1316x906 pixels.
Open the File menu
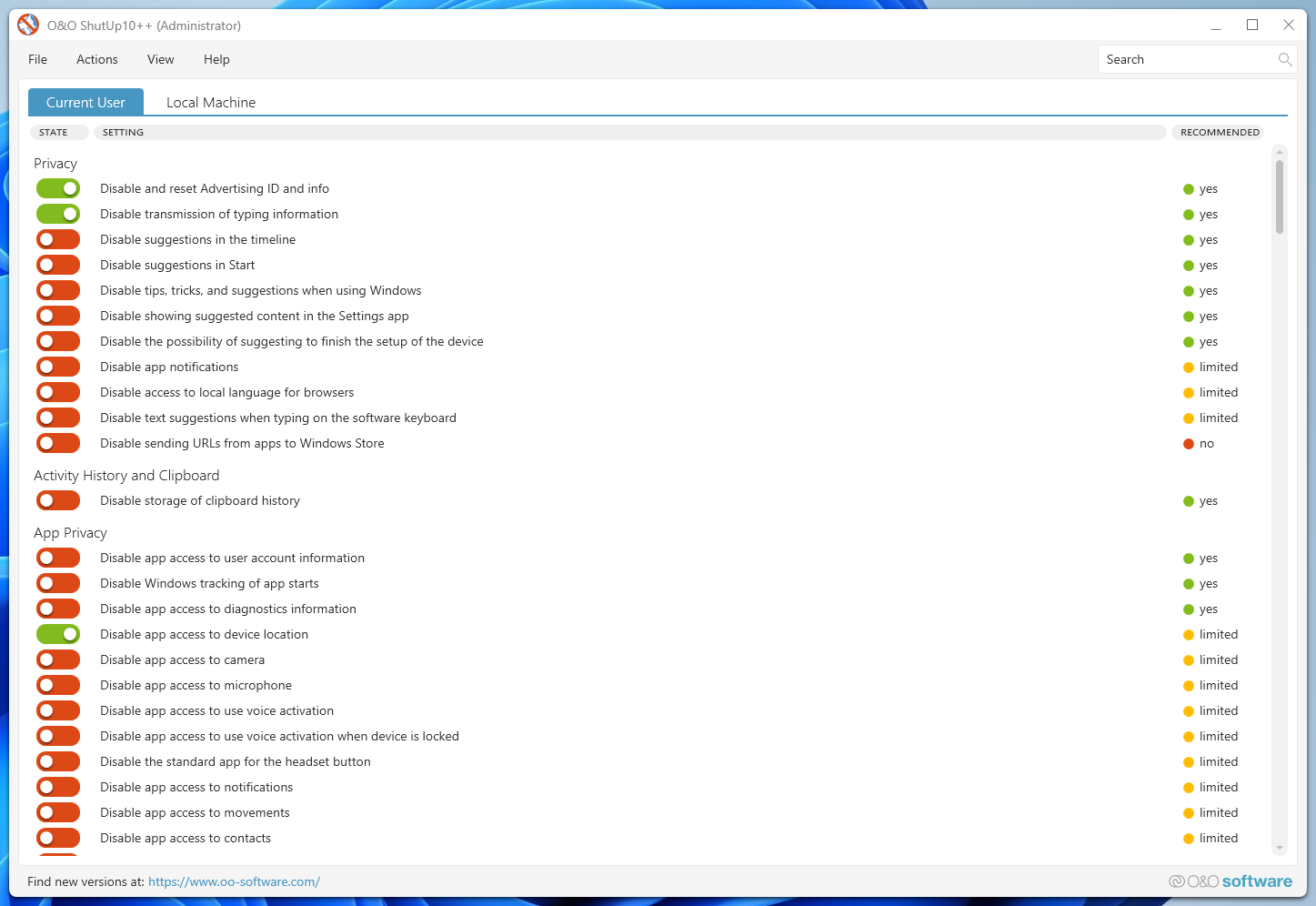pyautogui.click(x=37, y=59)
